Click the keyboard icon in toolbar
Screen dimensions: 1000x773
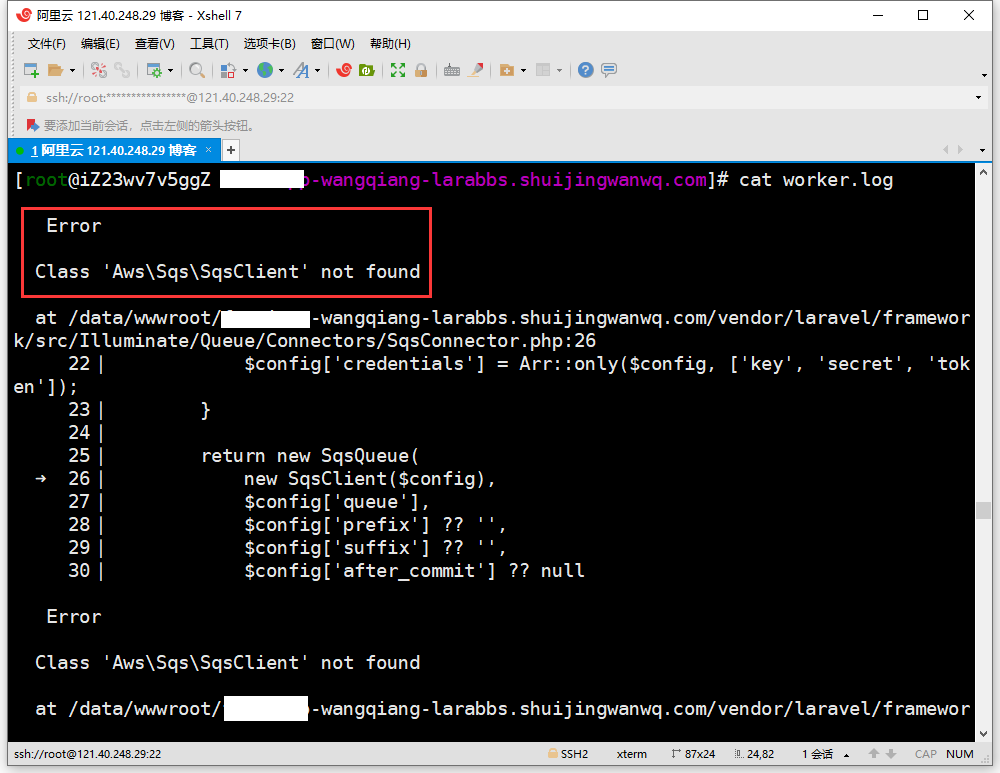tap(452, 70)
